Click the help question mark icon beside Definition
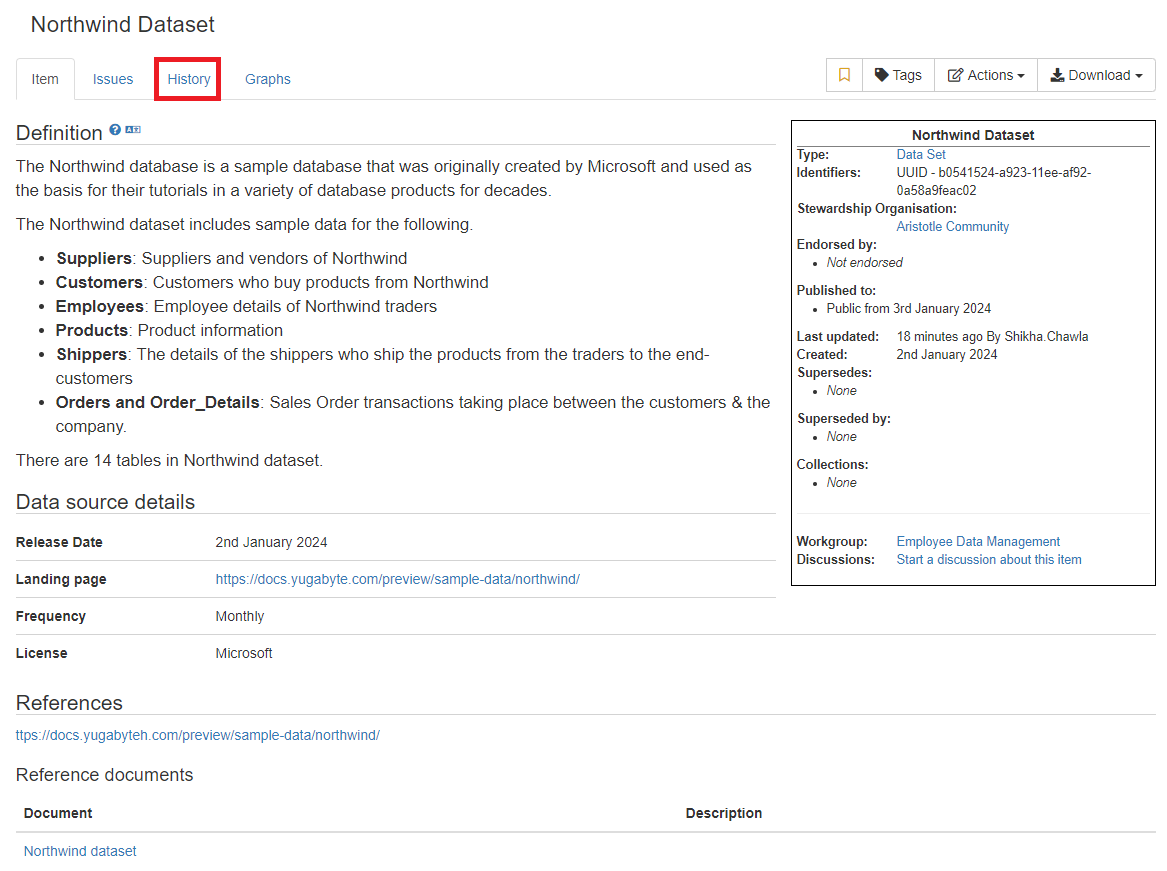The height and width of the screenshot is (871, 1167). coord(115,129)
